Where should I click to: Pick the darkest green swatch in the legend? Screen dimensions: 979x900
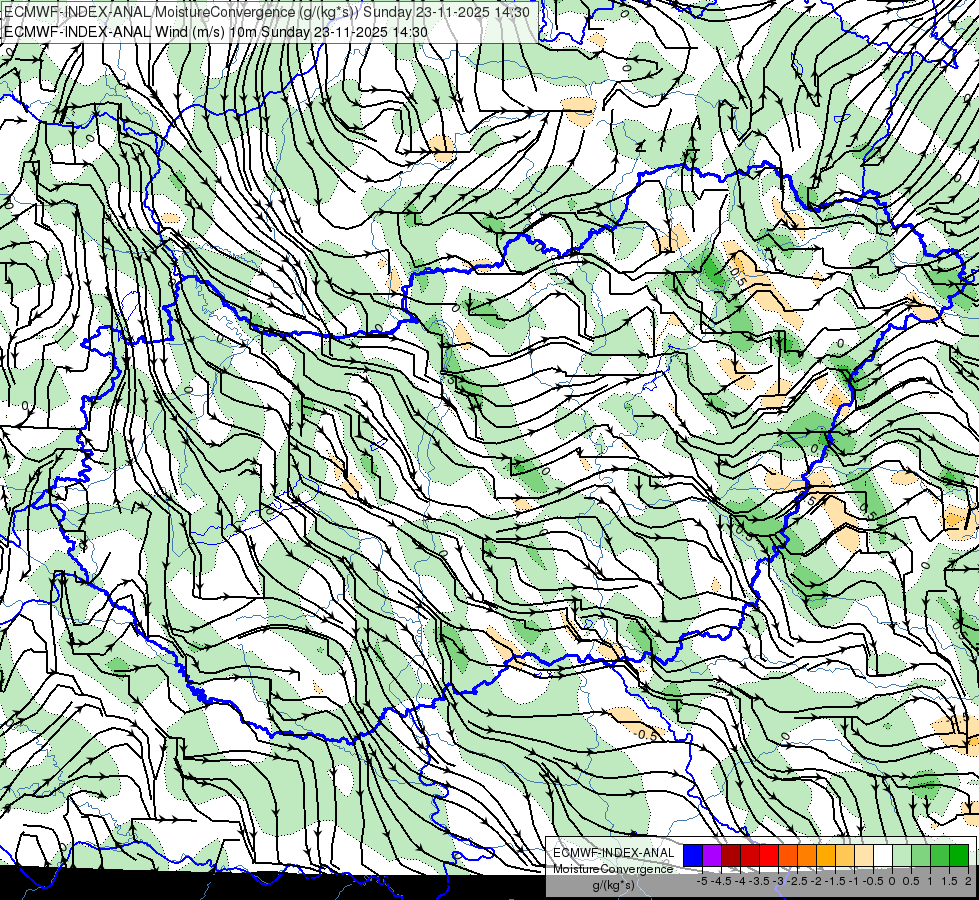point(959,855)
